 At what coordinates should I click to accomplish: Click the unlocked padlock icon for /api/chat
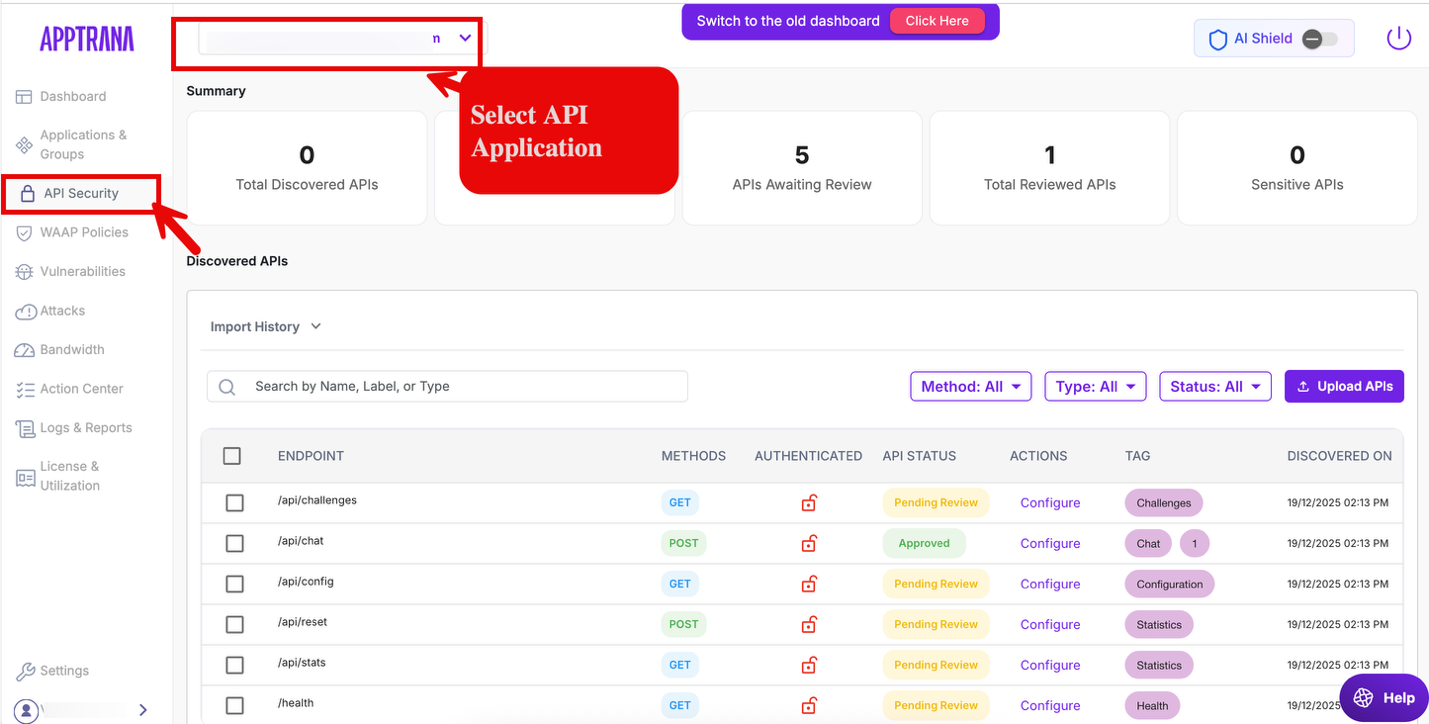(809, 544)
